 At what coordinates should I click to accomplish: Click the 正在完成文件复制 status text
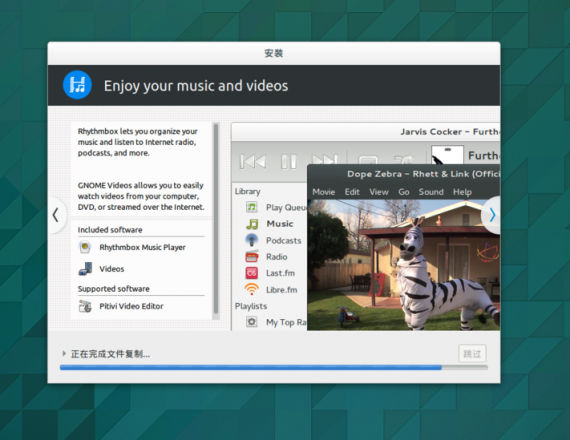point(110,353)
